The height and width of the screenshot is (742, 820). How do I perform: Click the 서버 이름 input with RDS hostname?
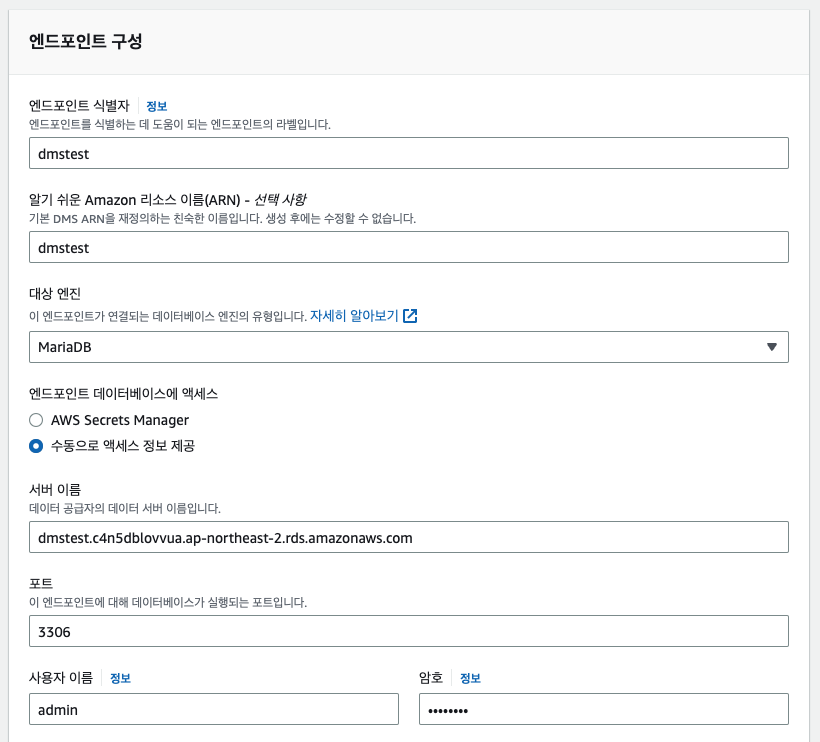409,537
